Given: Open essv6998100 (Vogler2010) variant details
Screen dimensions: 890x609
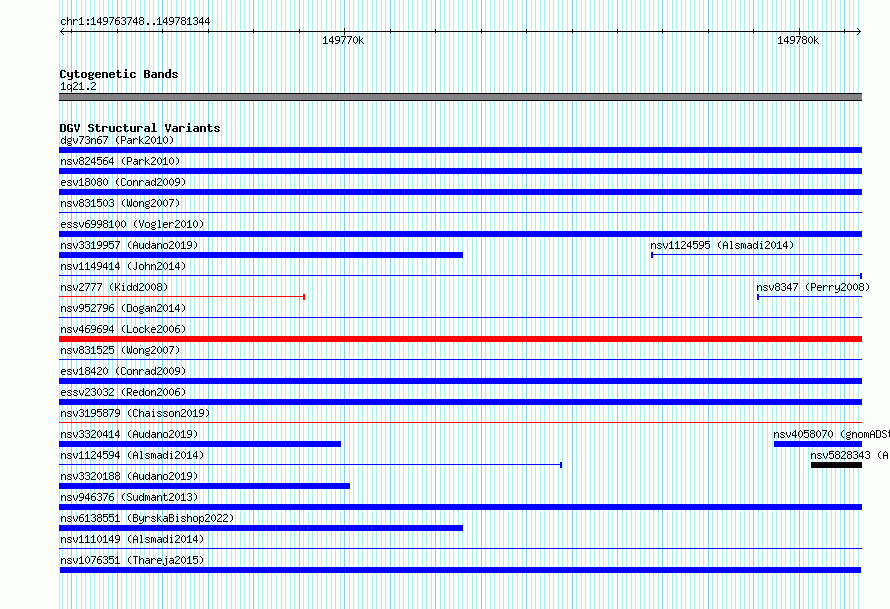Looking at the screenshot, I should pyautogui.click(x=132, y=224).
